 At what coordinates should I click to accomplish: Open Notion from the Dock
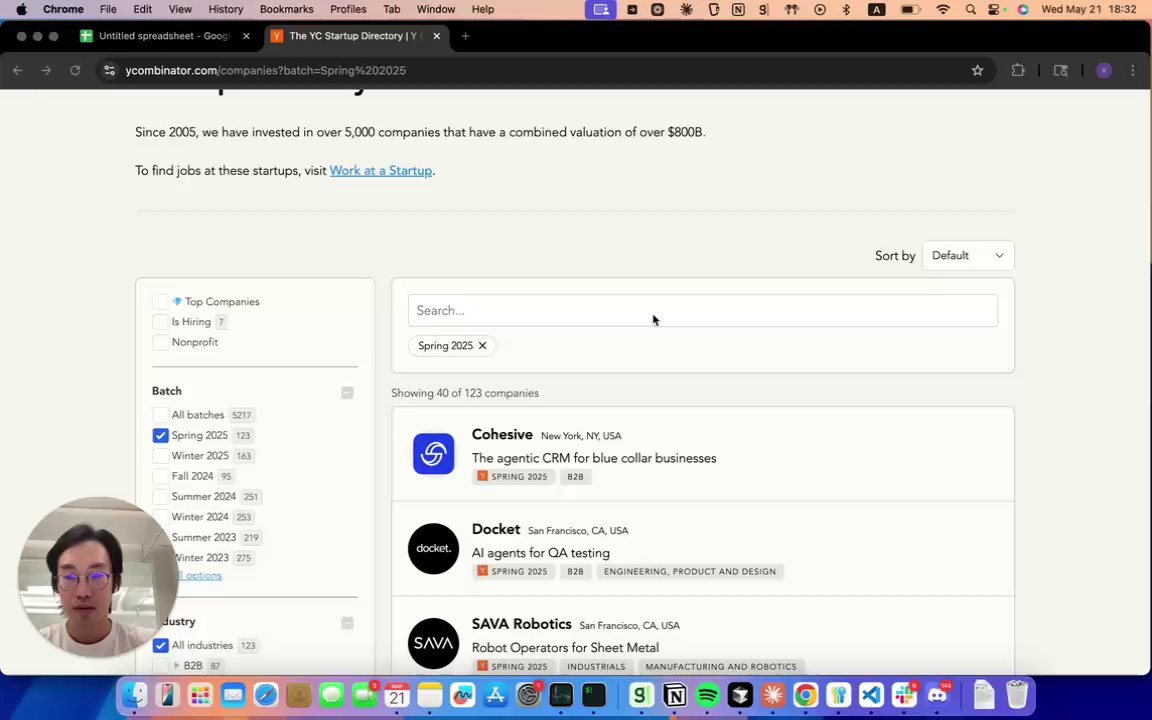(674, 694)
